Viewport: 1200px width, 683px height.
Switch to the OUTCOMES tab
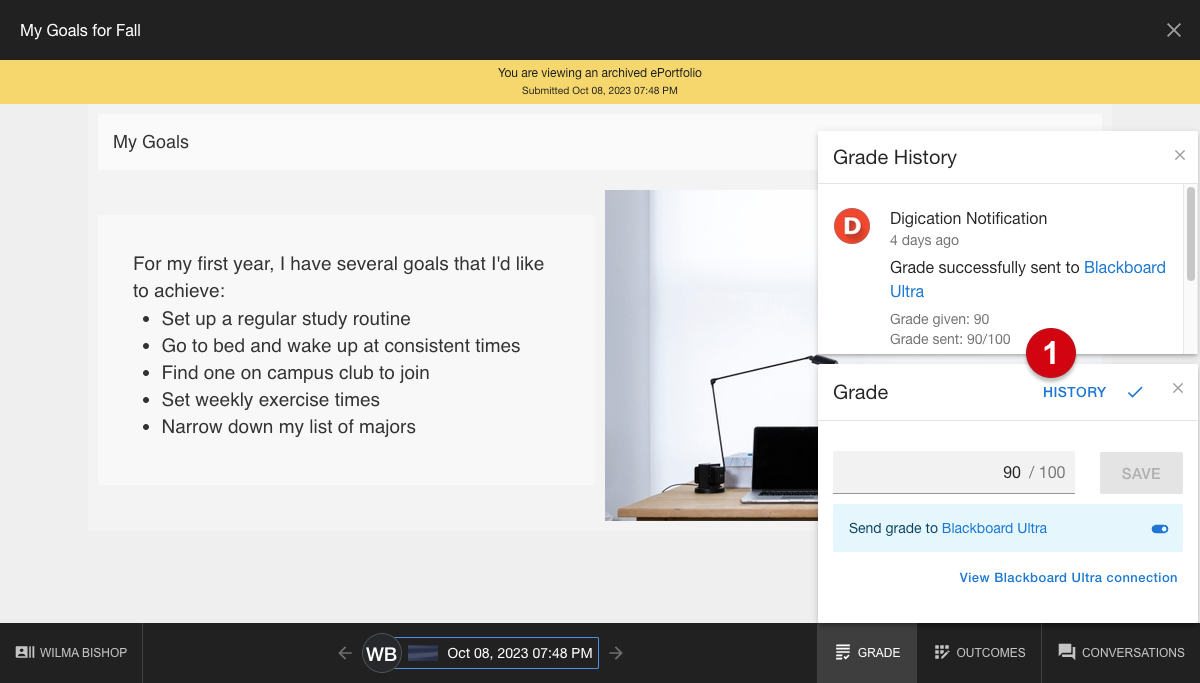(x=980, y=652)
